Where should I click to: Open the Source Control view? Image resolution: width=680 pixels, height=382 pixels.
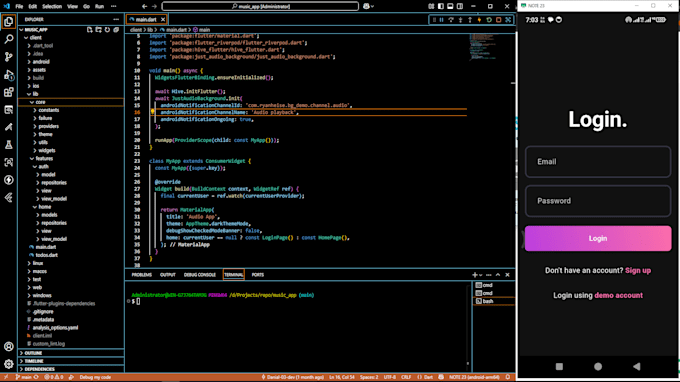point(8,57)
